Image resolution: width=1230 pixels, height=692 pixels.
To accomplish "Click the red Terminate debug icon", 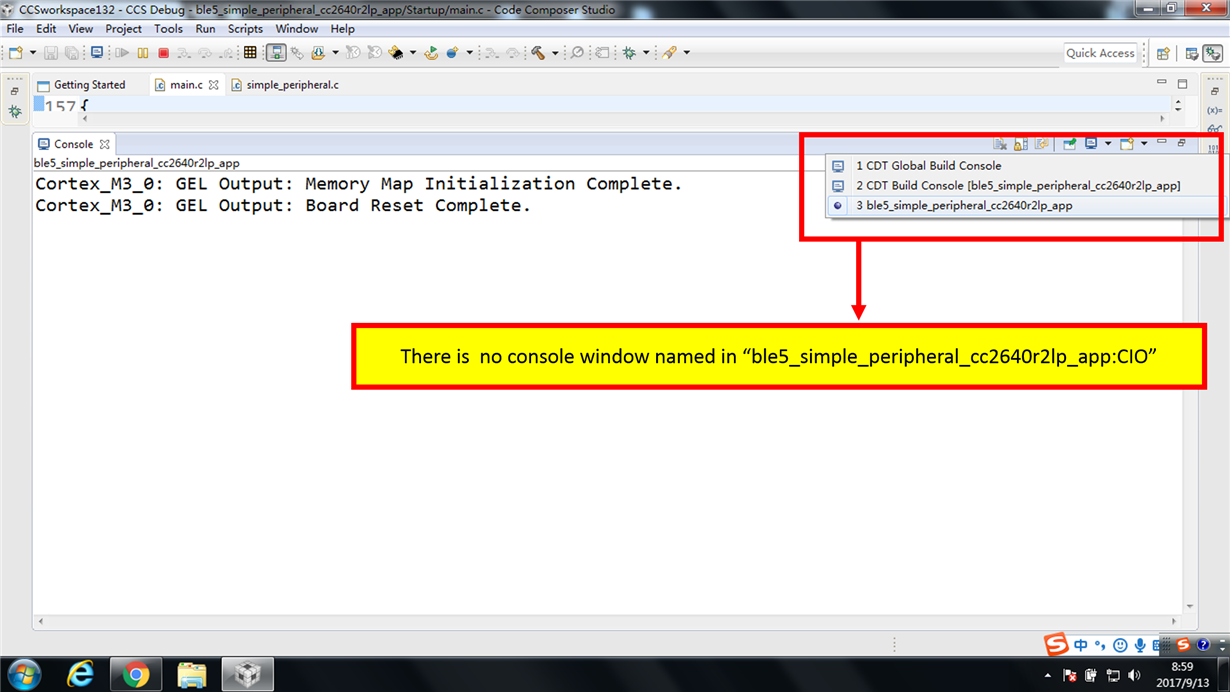I will [163, 53].
